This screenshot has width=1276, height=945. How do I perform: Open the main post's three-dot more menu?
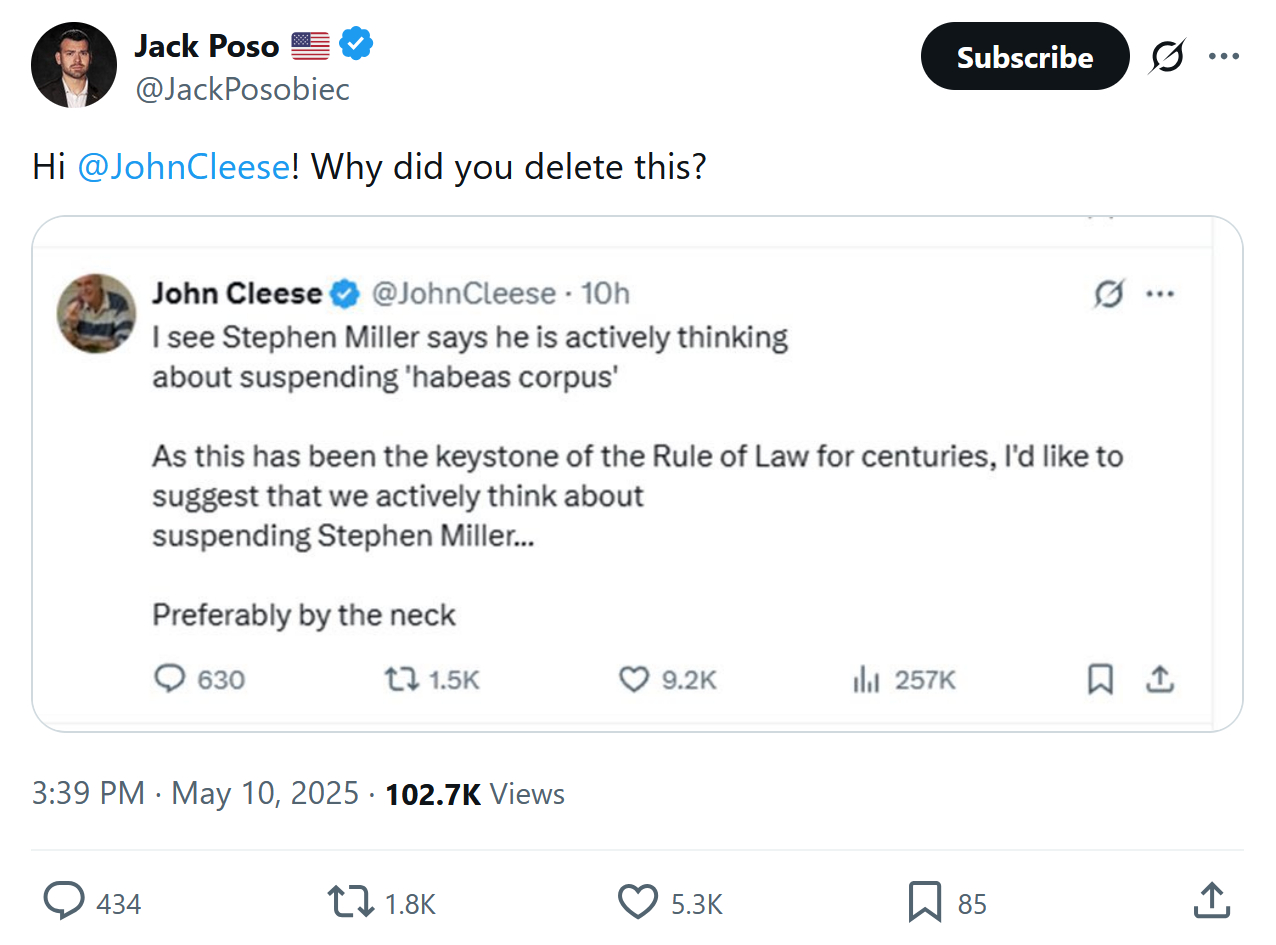1224,57
